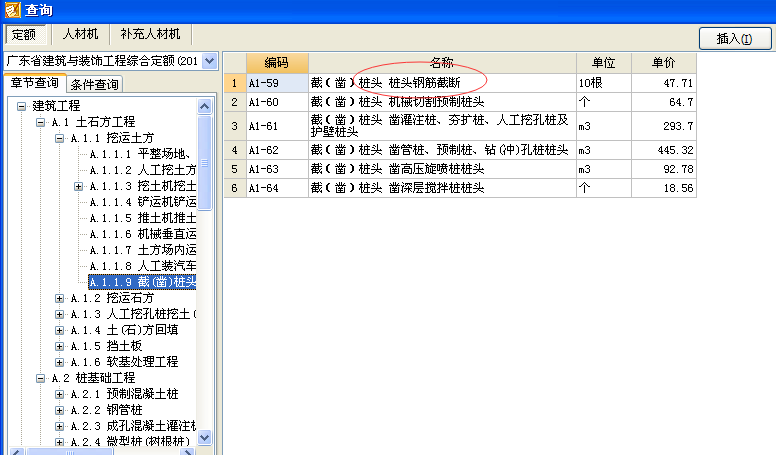776x455 pixels.
Task: Expand the A.2.2 钢管桩 node
Action: tap(59, 410)
